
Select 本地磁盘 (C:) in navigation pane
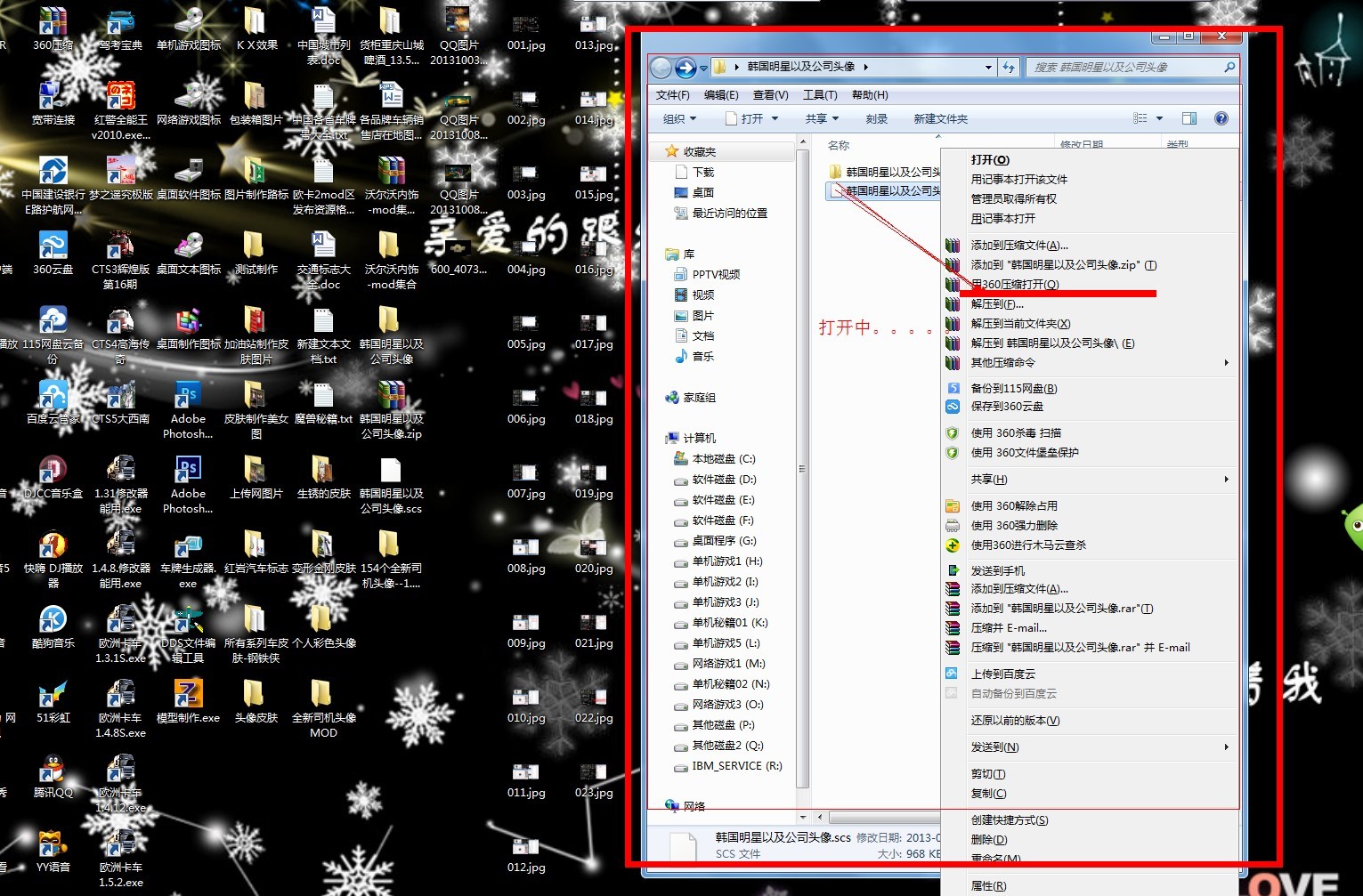[x=723, y=459]
